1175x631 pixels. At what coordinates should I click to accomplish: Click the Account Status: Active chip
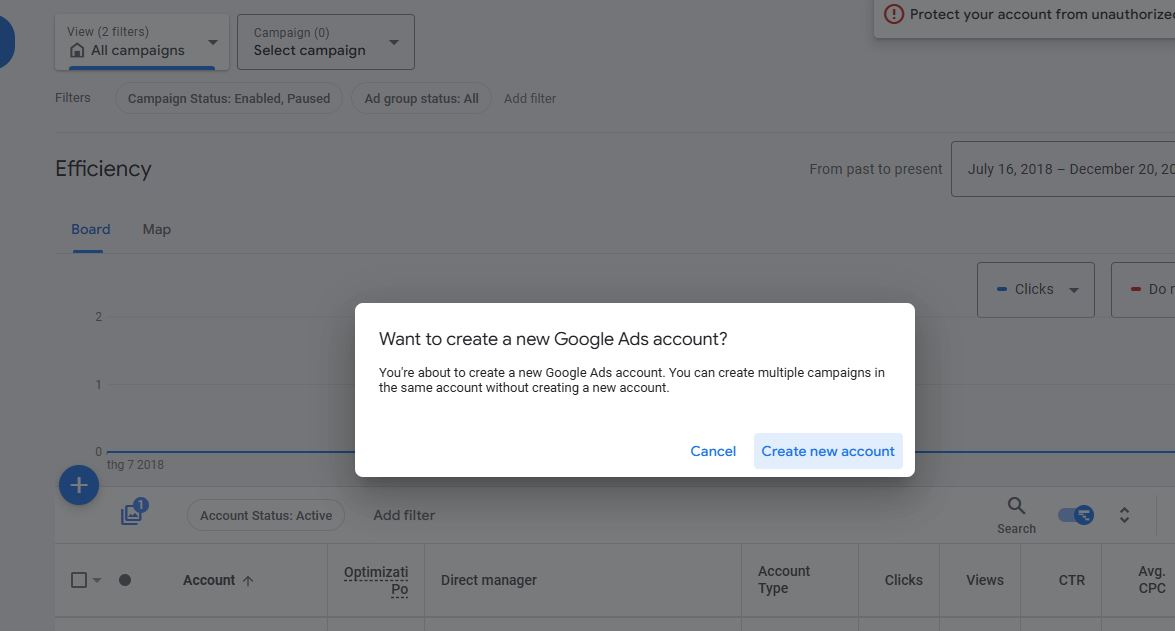(266, 516)
